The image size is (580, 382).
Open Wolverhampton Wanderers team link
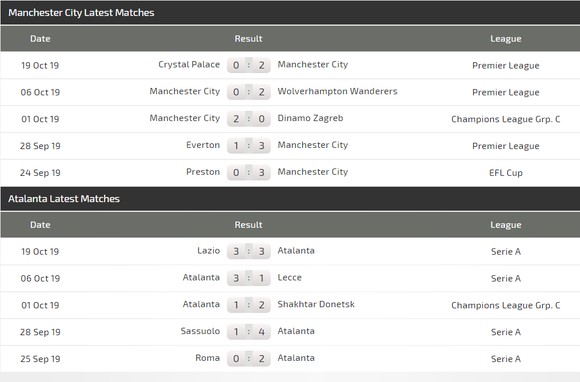pos(337,91)
